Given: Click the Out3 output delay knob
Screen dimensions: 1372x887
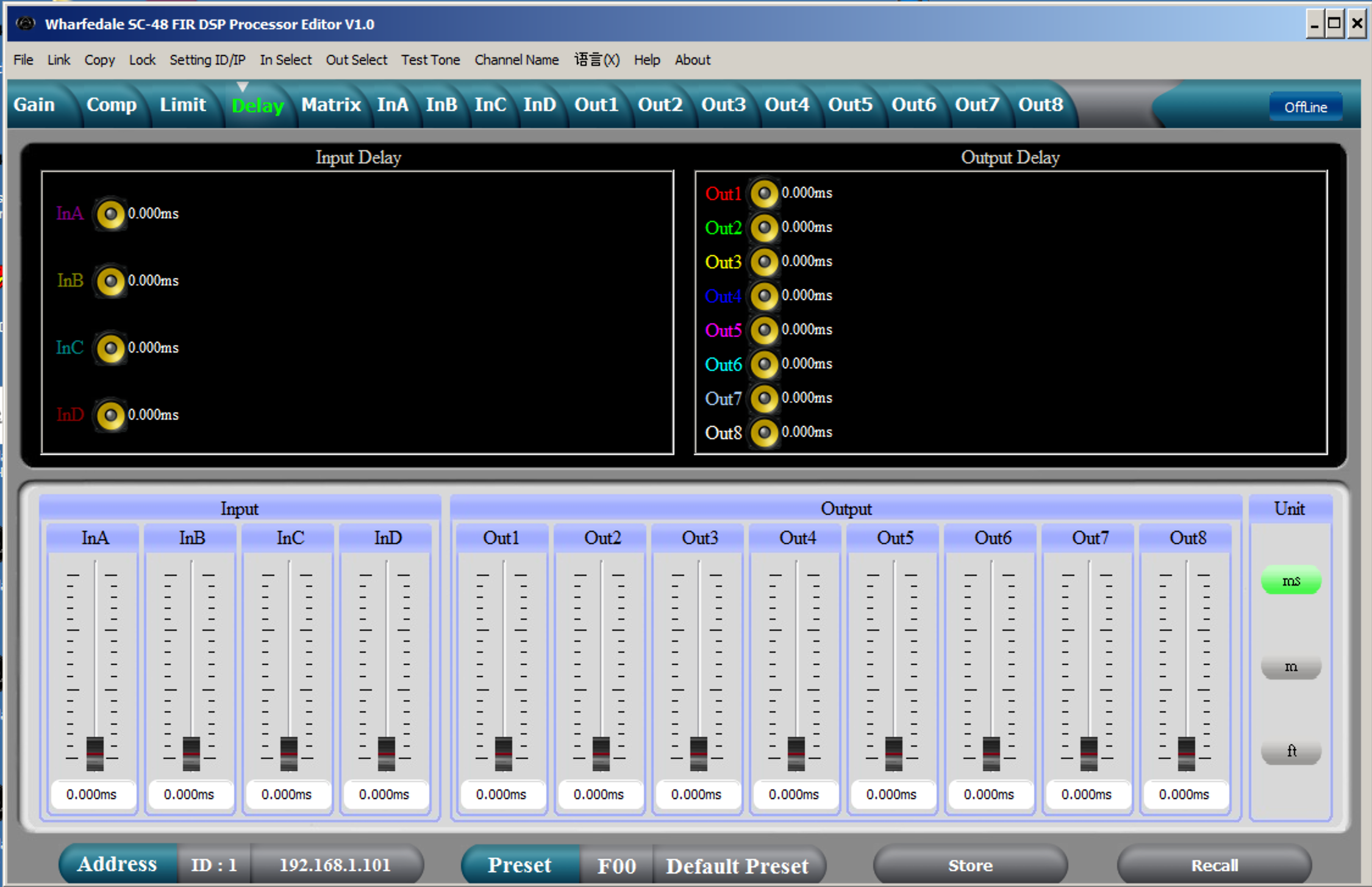Looking at the screenshot, I should pos(764,262).
